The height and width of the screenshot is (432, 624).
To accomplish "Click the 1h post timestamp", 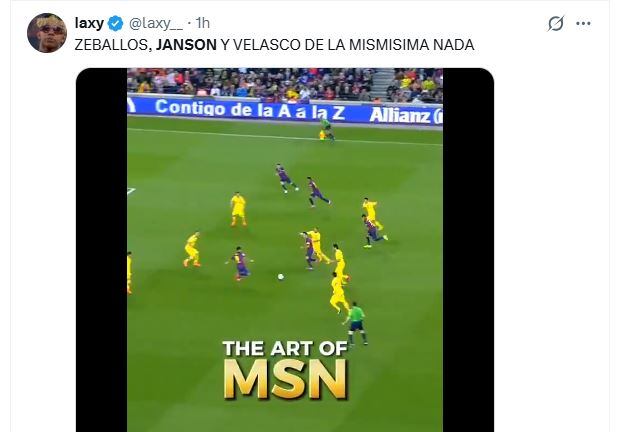I will [203, 23].
